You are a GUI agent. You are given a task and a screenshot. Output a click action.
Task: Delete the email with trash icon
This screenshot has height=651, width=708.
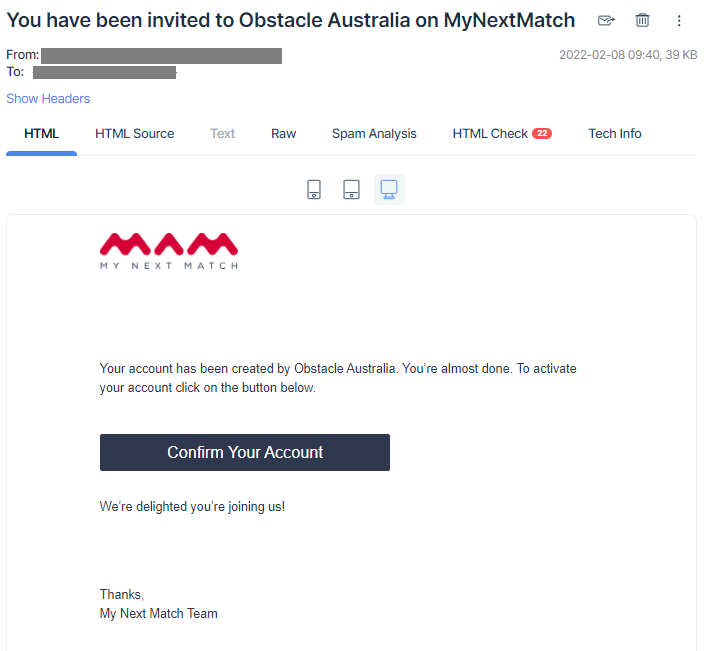[x=642, y=20]
